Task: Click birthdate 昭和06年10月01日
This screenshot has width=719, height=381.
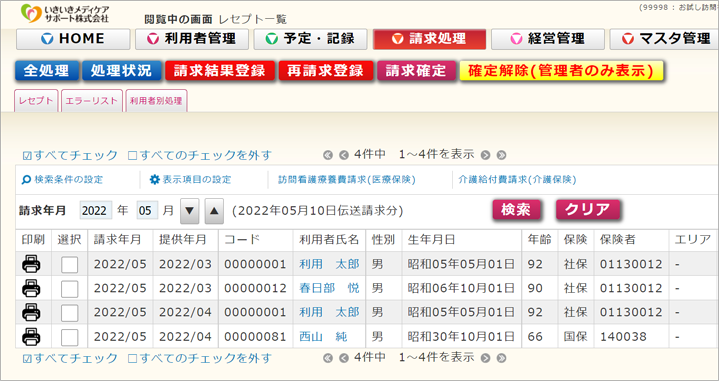Action: [x=461, y=288]
